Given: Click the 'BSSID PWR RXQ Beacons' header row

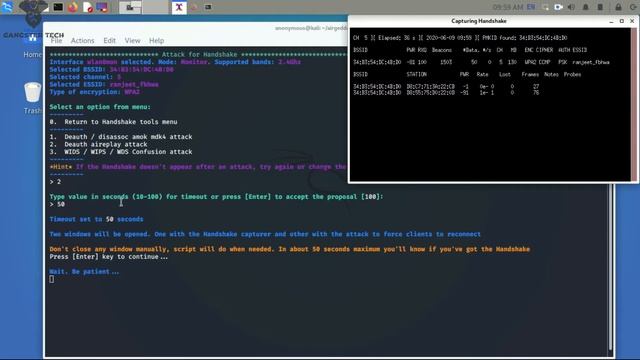Looking at the screenshot, I should click(470, 50).
